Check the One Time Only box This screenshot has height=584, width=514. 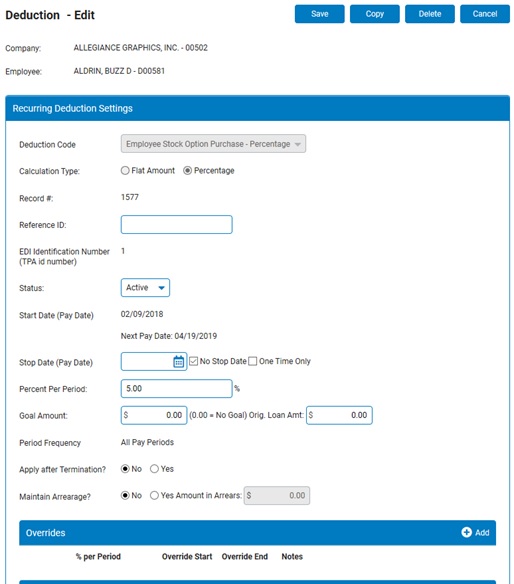click(x=253, y=361)
